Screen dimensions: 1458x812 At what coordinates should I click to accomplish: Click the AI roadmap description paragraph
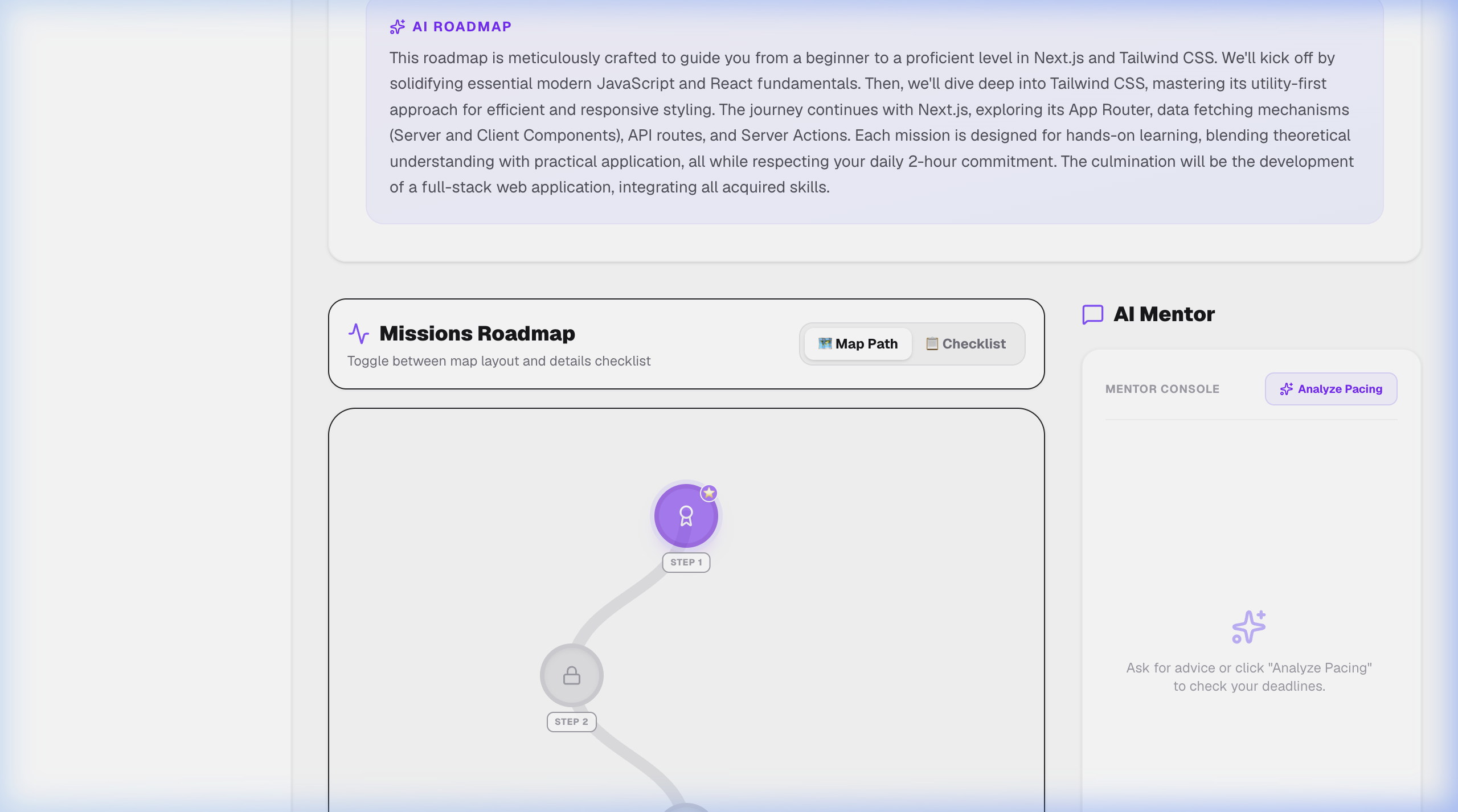click(x=871, y=122)
